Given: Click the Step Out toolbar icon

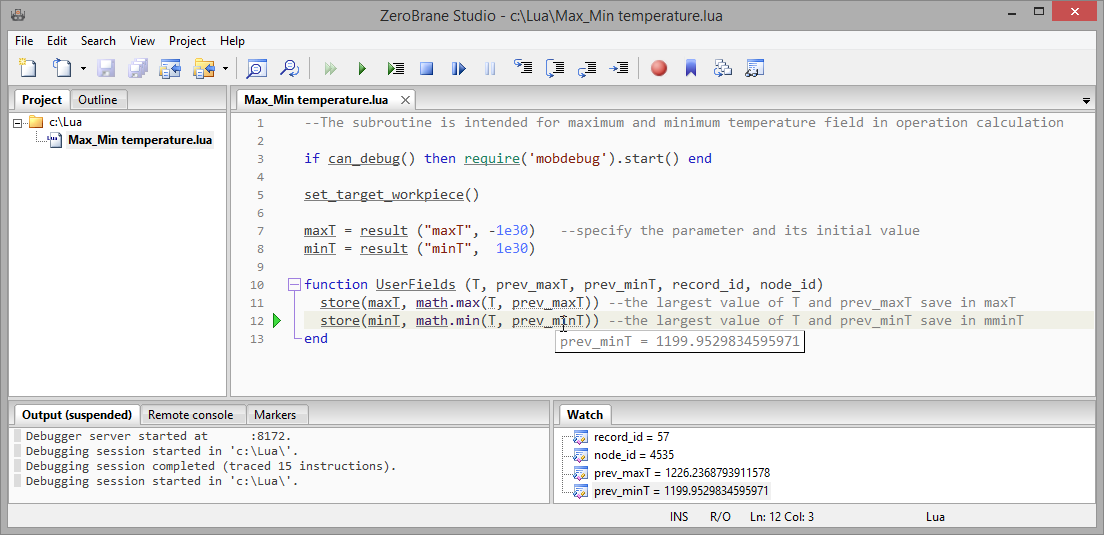Looking at the screenshot, I should (587, 68).
